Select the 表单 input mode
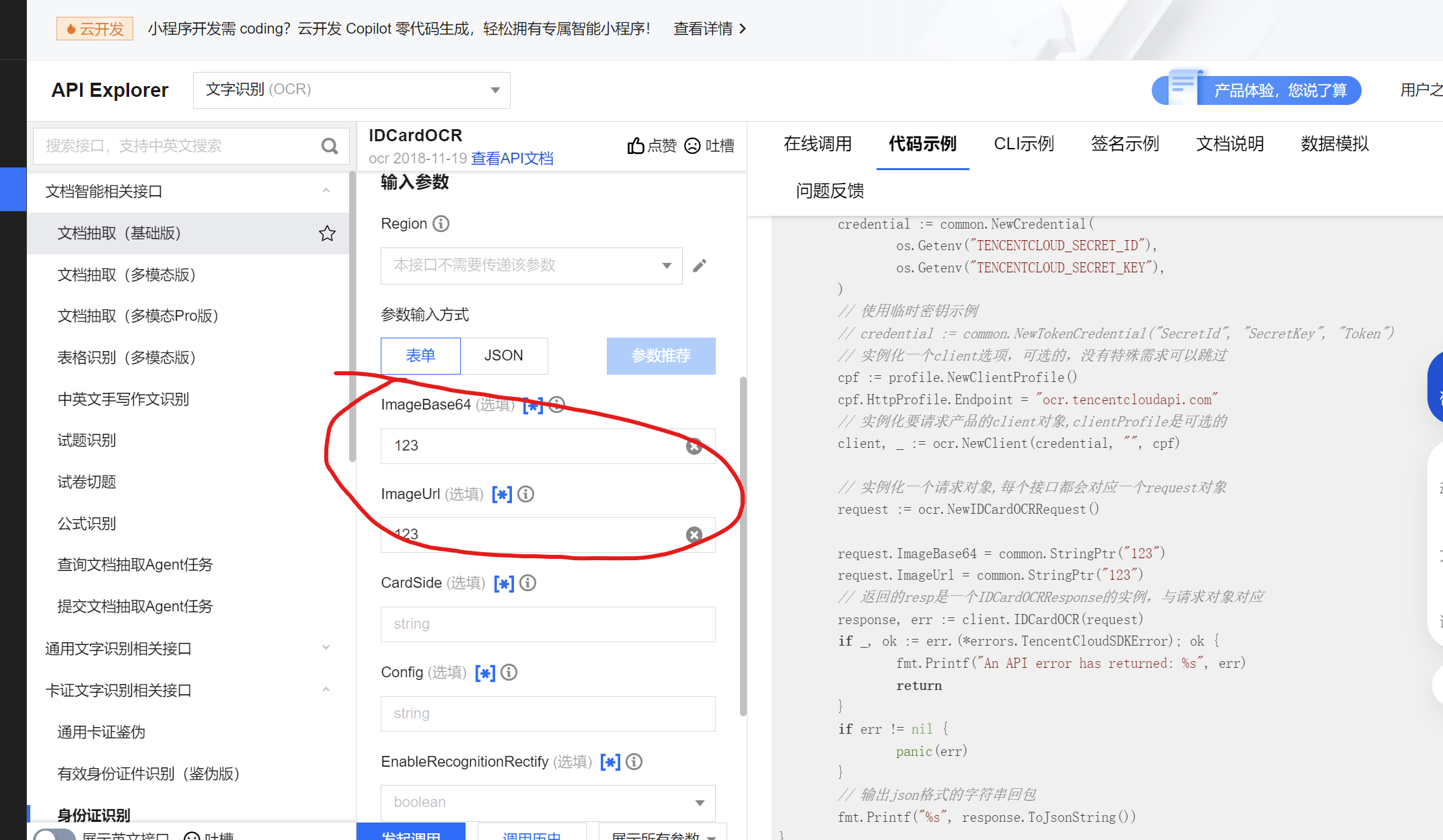1443x840 pixels. tap(420, 356)
